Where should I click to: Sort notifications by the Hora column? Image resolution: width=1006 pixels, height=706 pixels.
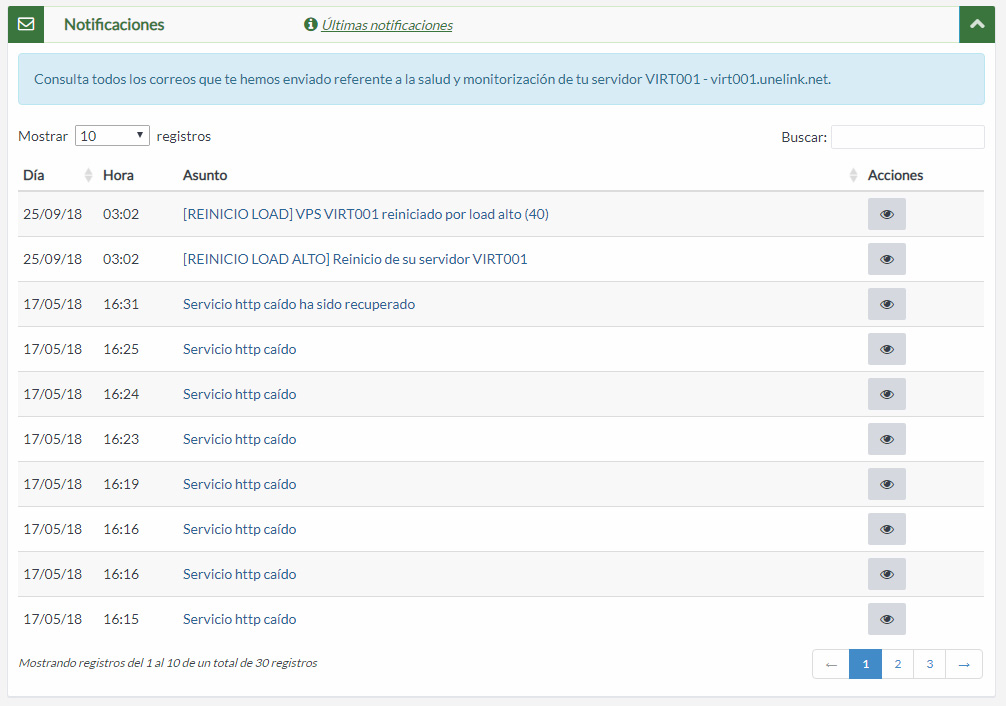point(118,174)
